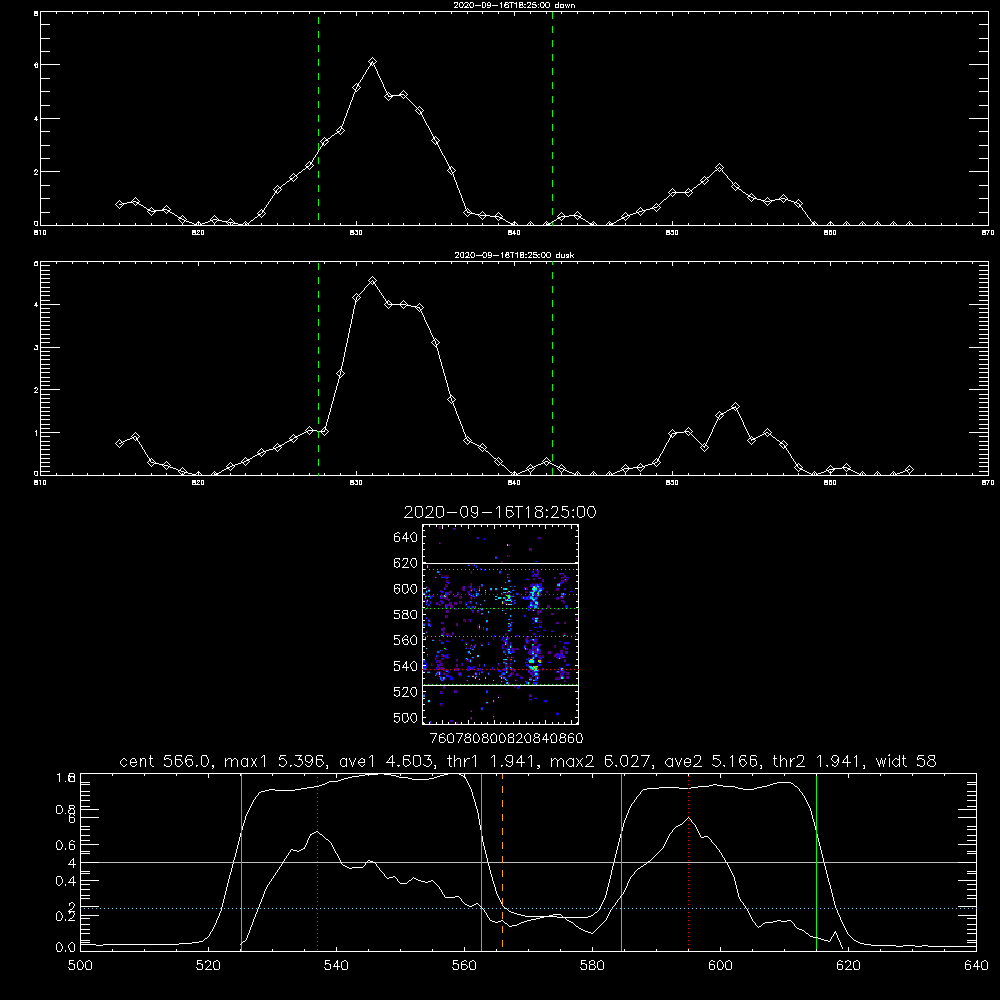The image size is (1000, 1000).
Task: Click the secondary peak diamond near 854 in dusk plot
Action: tap(735, 406)
